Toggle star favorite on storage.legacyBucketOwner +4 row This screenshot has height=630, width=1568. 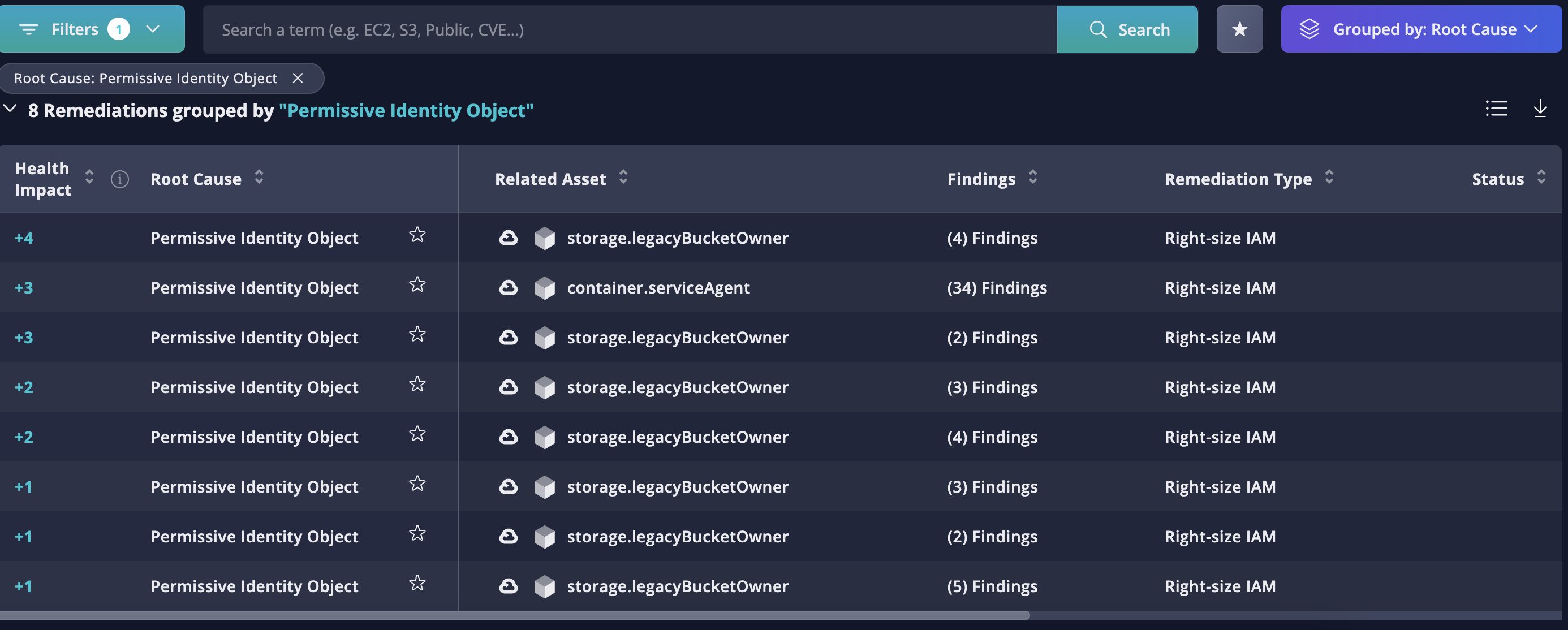[x=417, y=237]
